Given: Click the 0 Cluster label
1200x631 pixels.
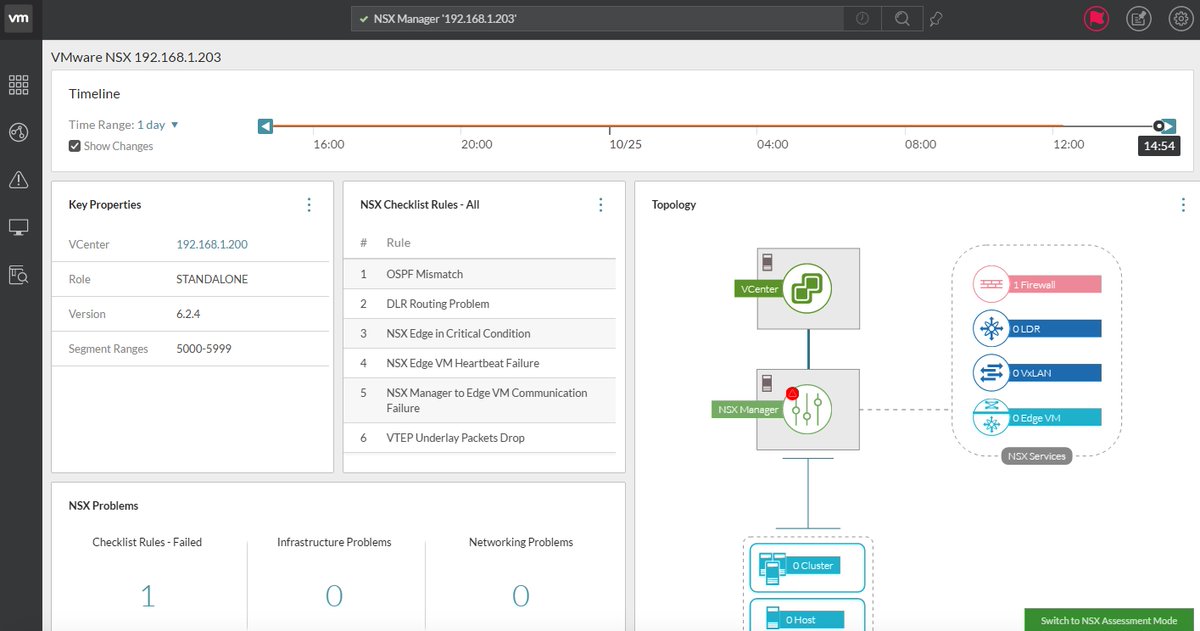Looking at the screenshot, I should pyautogui.click(x=813, y=565).
